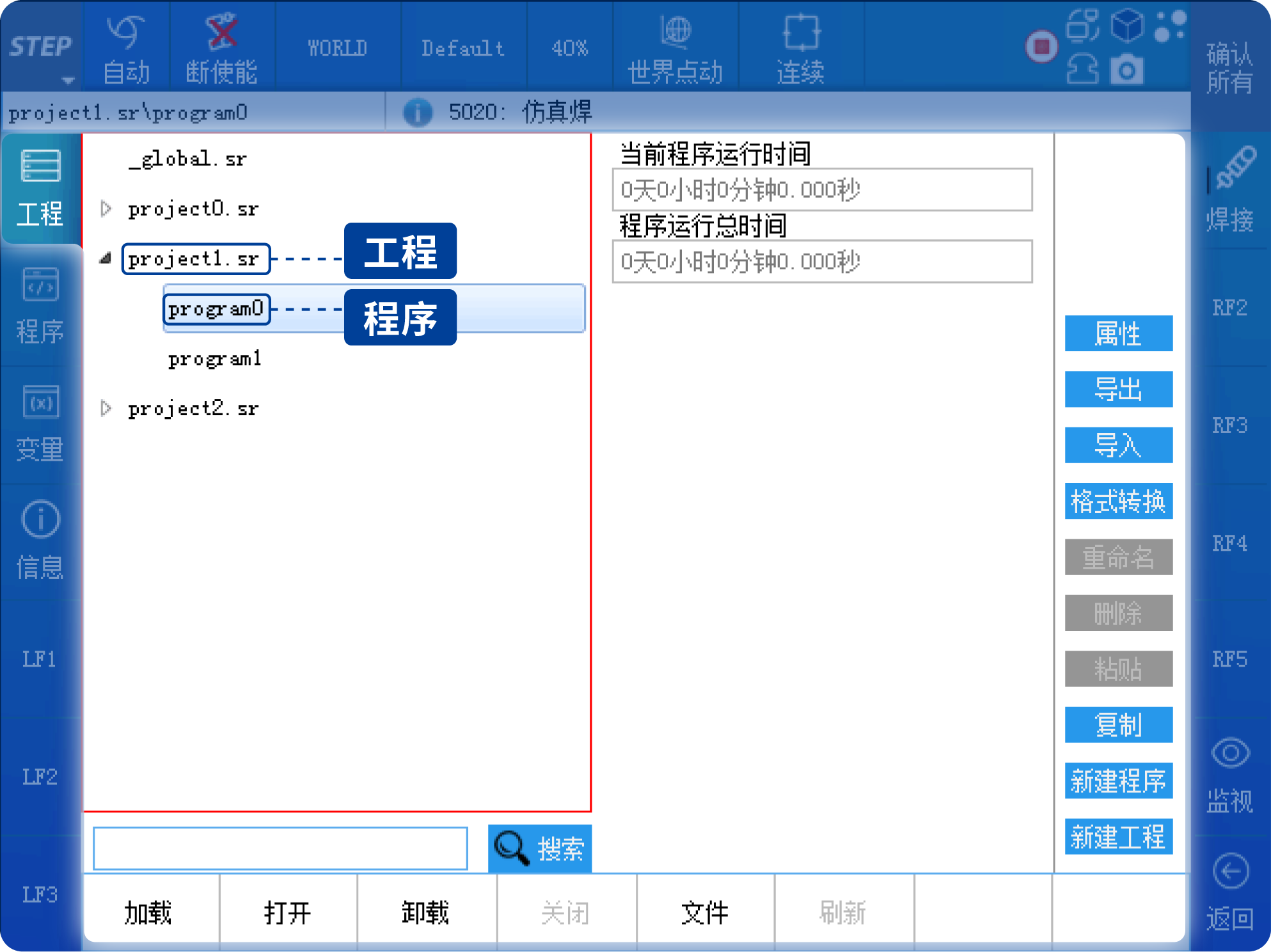Adjust the 40% speed setting
1271x952 pixels.
click(x=569, y=49)
